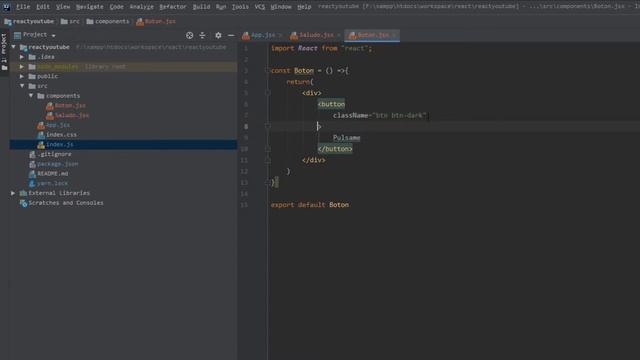Click the collapse all icon in Project panel
This screenshot has width=640, height=360.
click(202, 35)
